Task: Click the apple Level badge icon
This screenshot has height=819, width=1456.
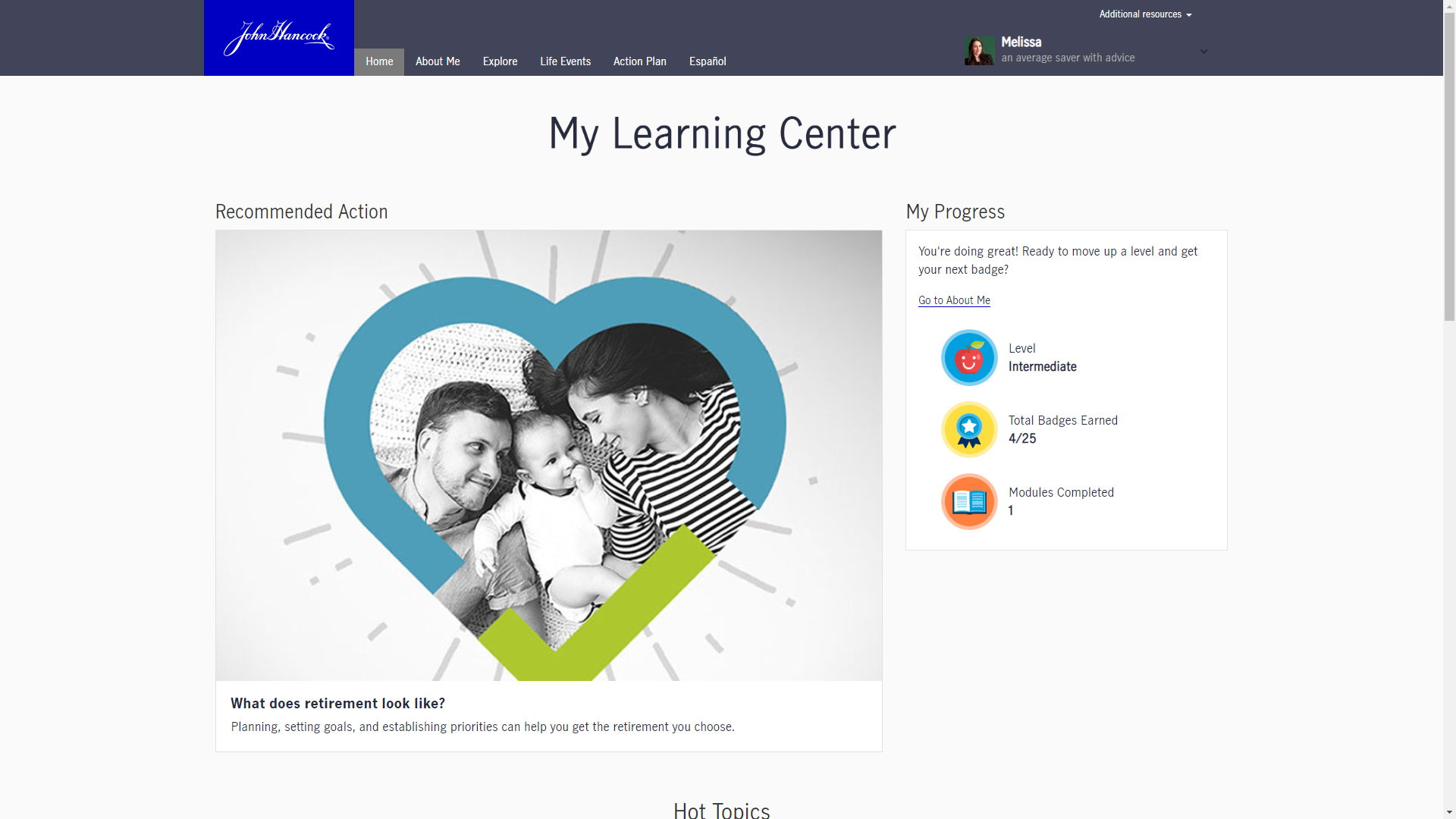Action: pos(968,358)
